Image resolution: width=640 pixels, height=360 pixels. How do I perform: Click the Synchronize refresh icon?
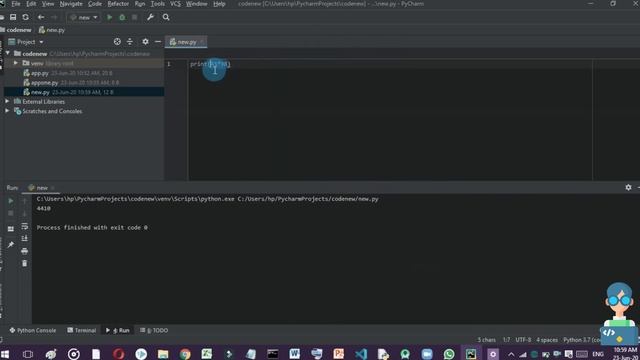coord(26,17)
